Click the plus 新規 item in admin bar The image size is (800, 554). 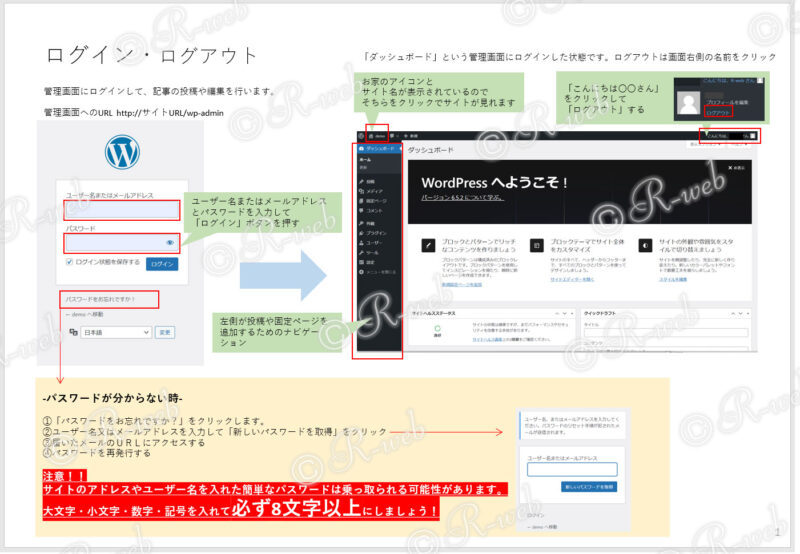click(411, 136)
